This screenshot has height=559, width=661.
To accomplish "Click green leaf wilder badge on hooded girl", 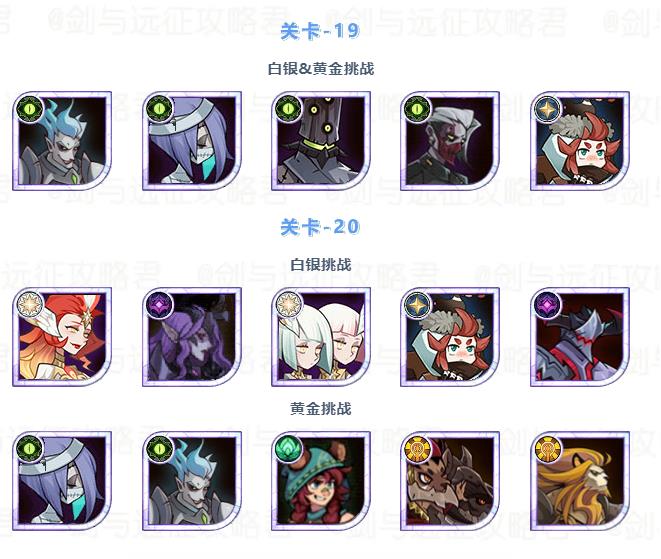I will [289, 449].
